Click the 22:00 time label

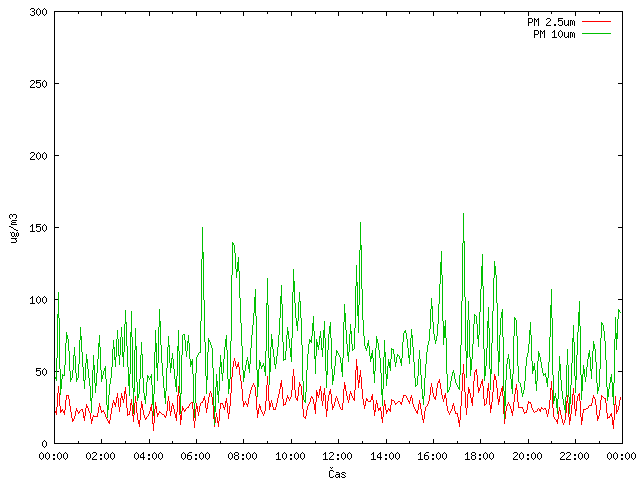pyautogui.click(x=575, y=456)
